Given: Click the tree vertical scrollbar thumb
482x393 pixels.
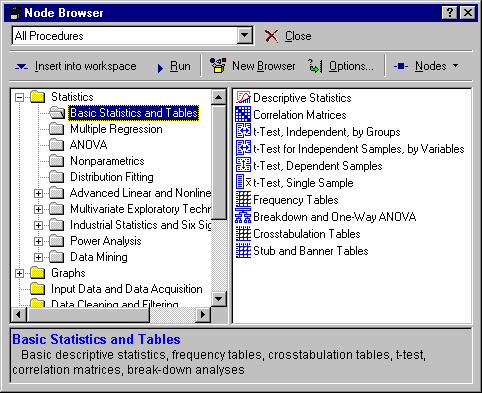Looking at the screenshot, I should (219, 162).
